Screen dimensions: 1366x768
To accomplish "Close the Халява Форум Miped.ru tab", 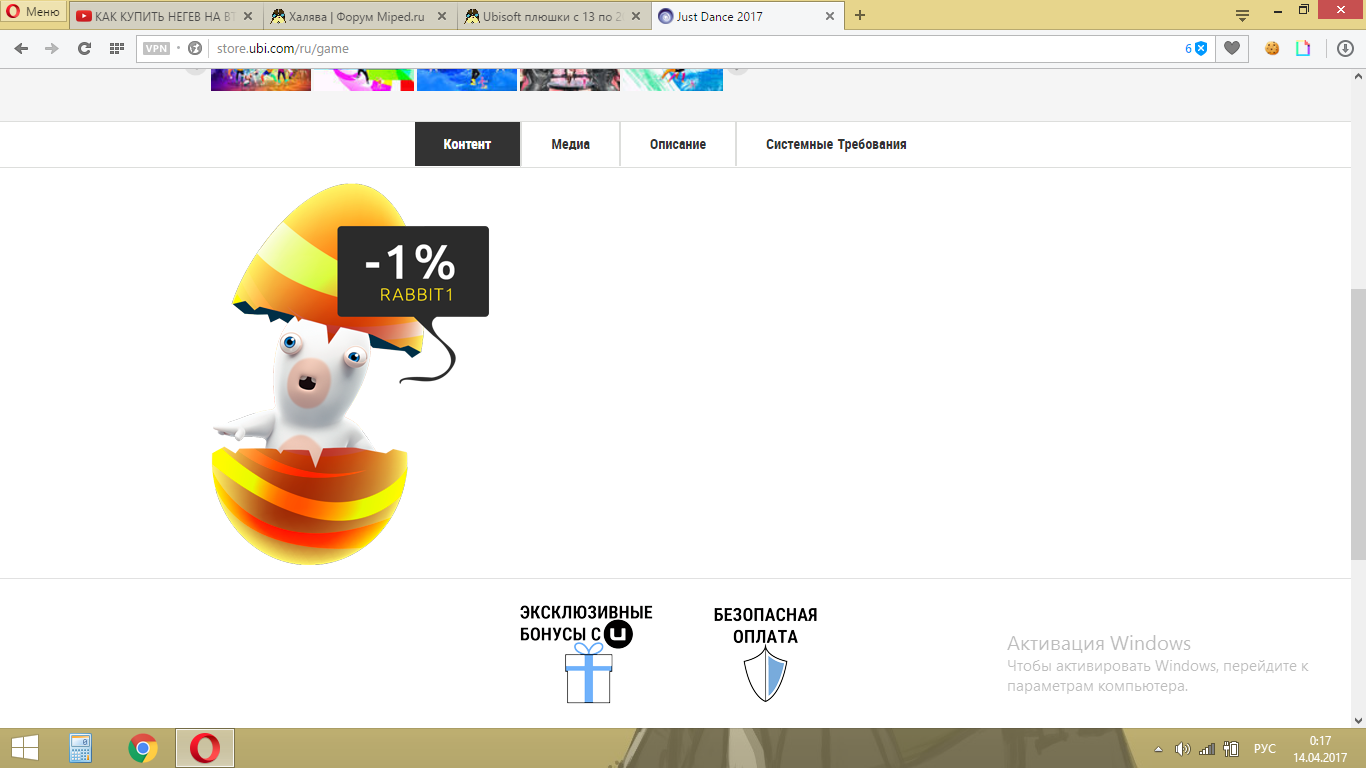I will (442, 16).
